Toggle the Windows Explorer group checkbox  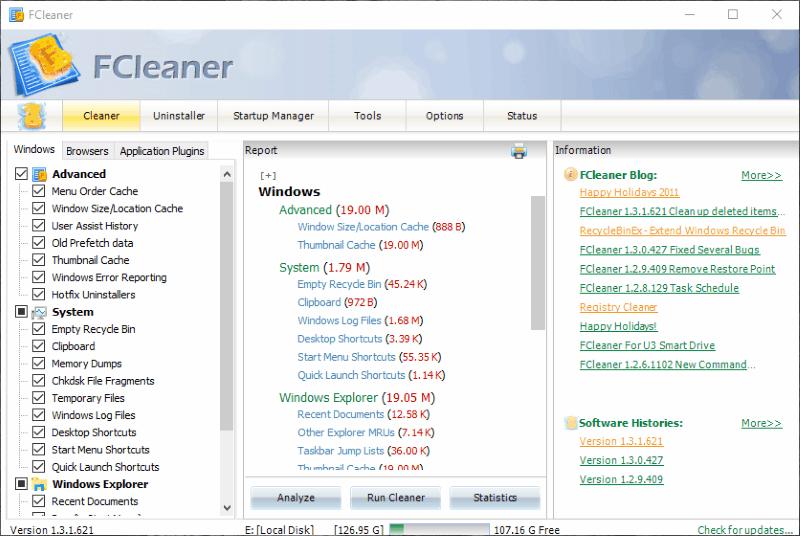click(x=21, y=483)
